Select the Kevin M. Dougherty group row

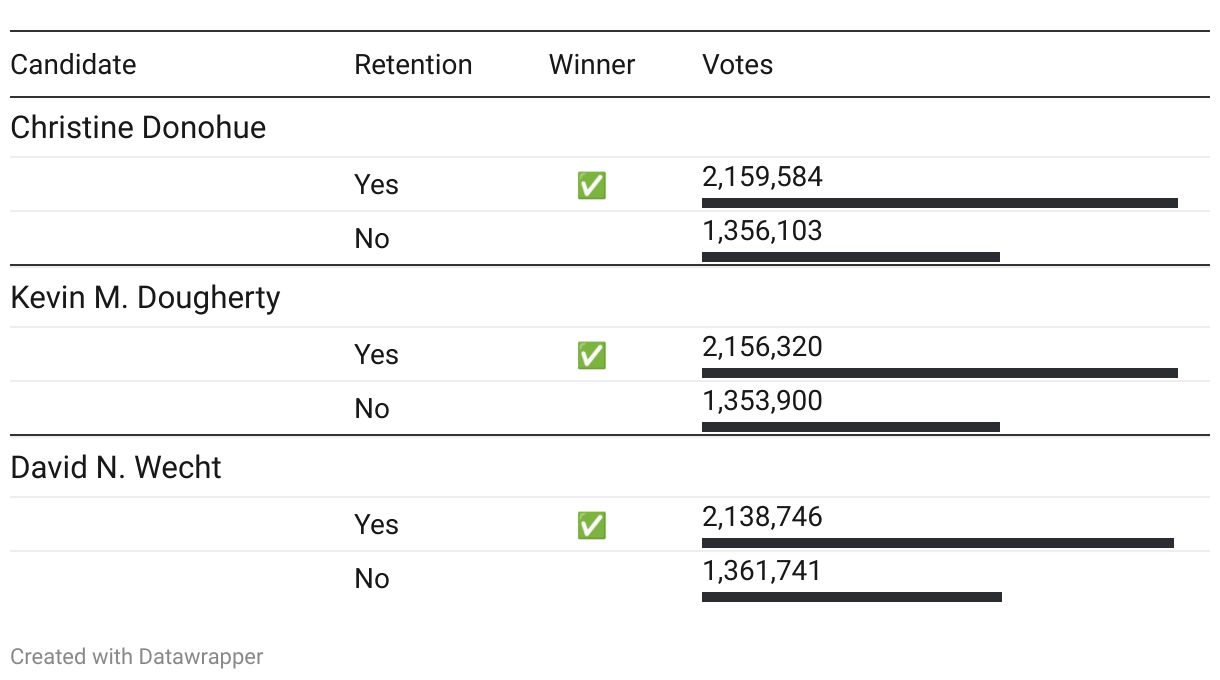(x=145, y=298)
